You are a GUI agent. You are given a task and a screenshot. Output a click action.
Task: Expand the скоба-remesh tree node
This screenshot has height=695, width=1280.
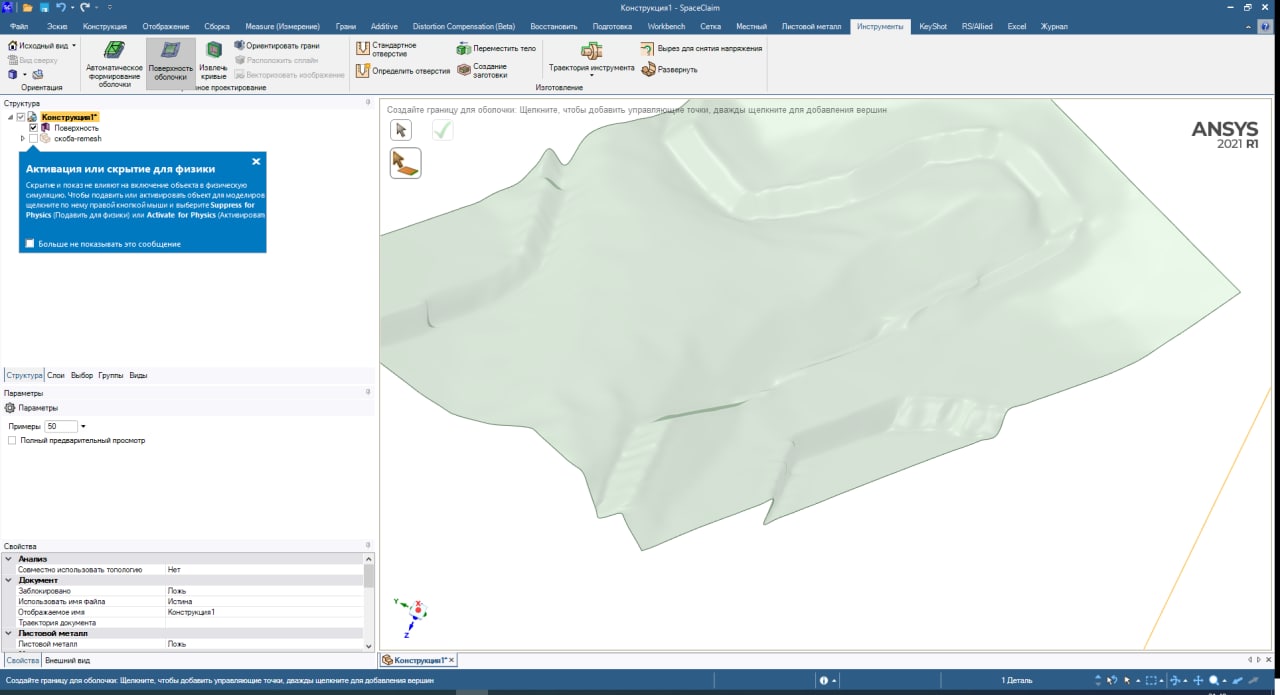(22, 139)
